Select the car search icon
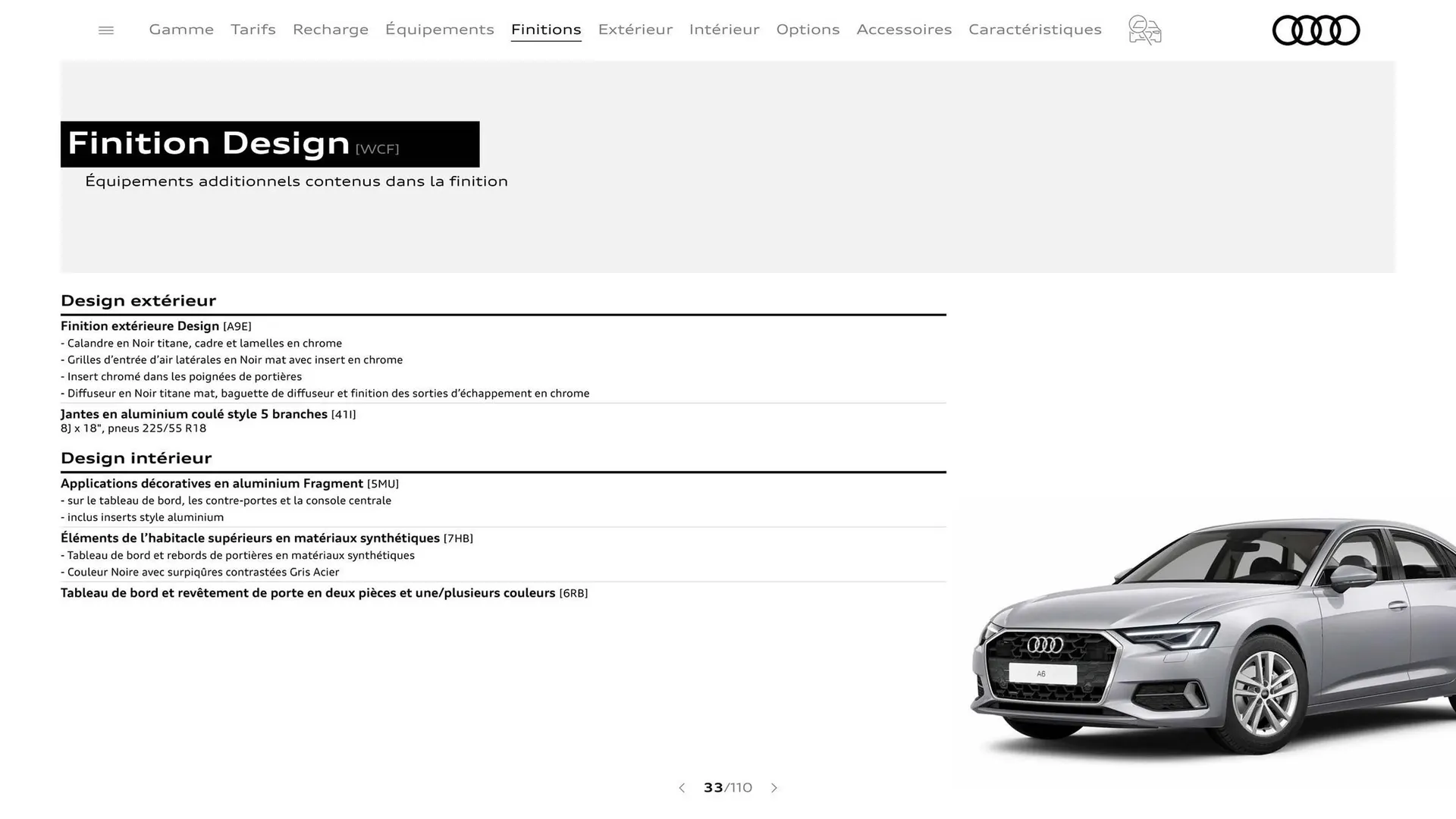 tap(1144, 30)
